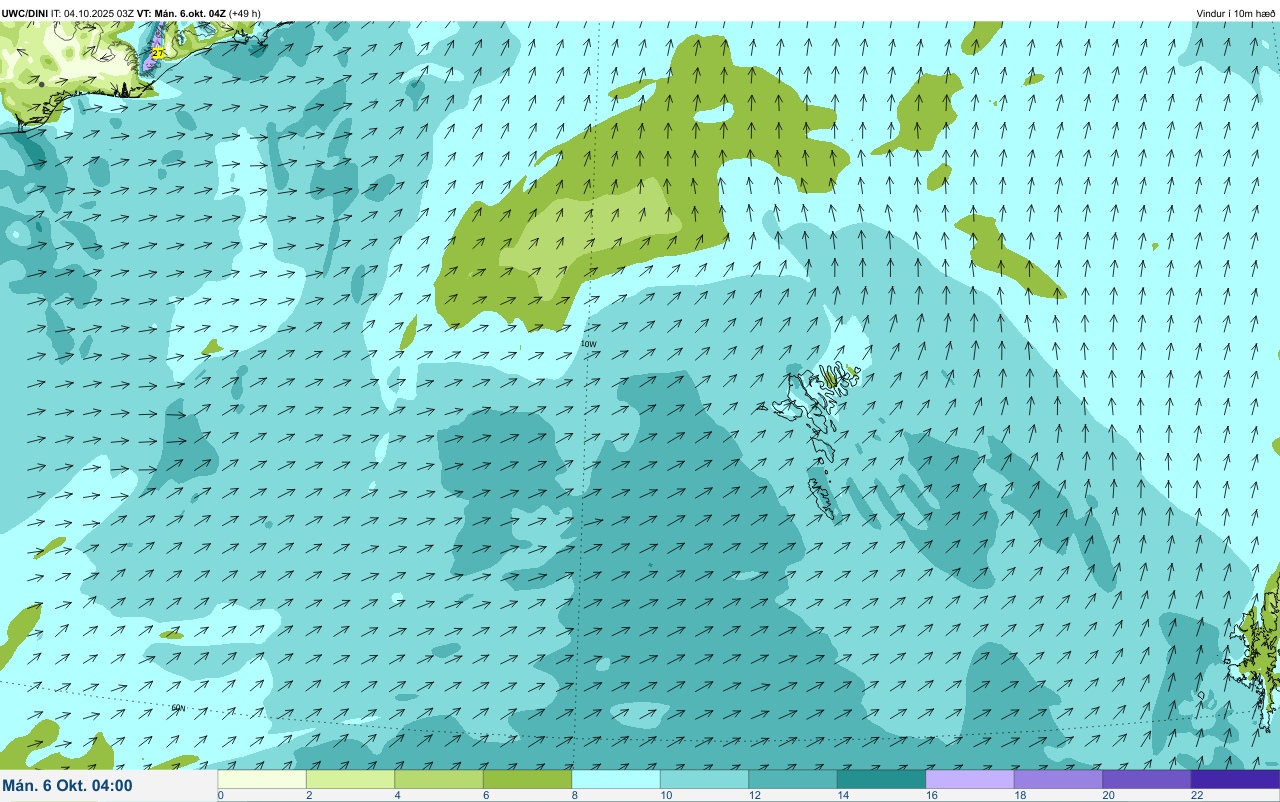Click the '60N' latitude label
This screenshot has height=802, width=1280.
point(178,708)
